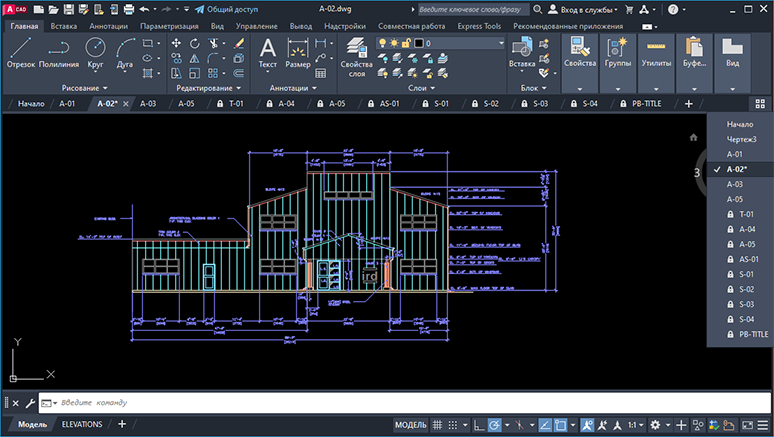
Task: Open the layer dropdown showing 0
Action: coord(441,43)
